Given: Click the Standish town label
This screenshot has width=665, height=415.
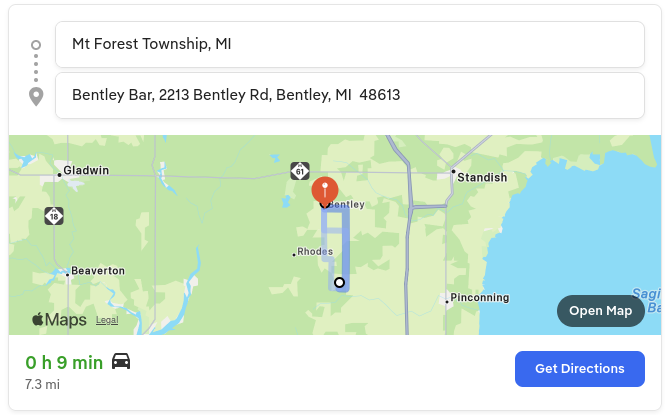Looking at the screenshot, I should click(482, 178).
